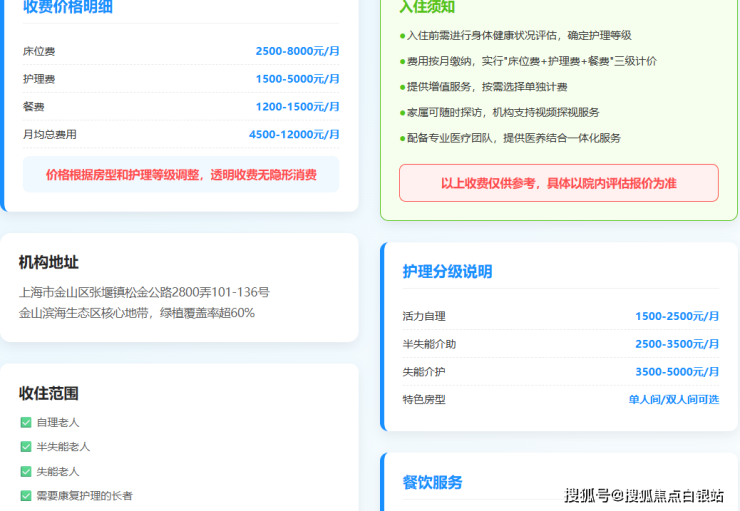
Task: Click the 护理费 row label
Action: coord(39,79)
